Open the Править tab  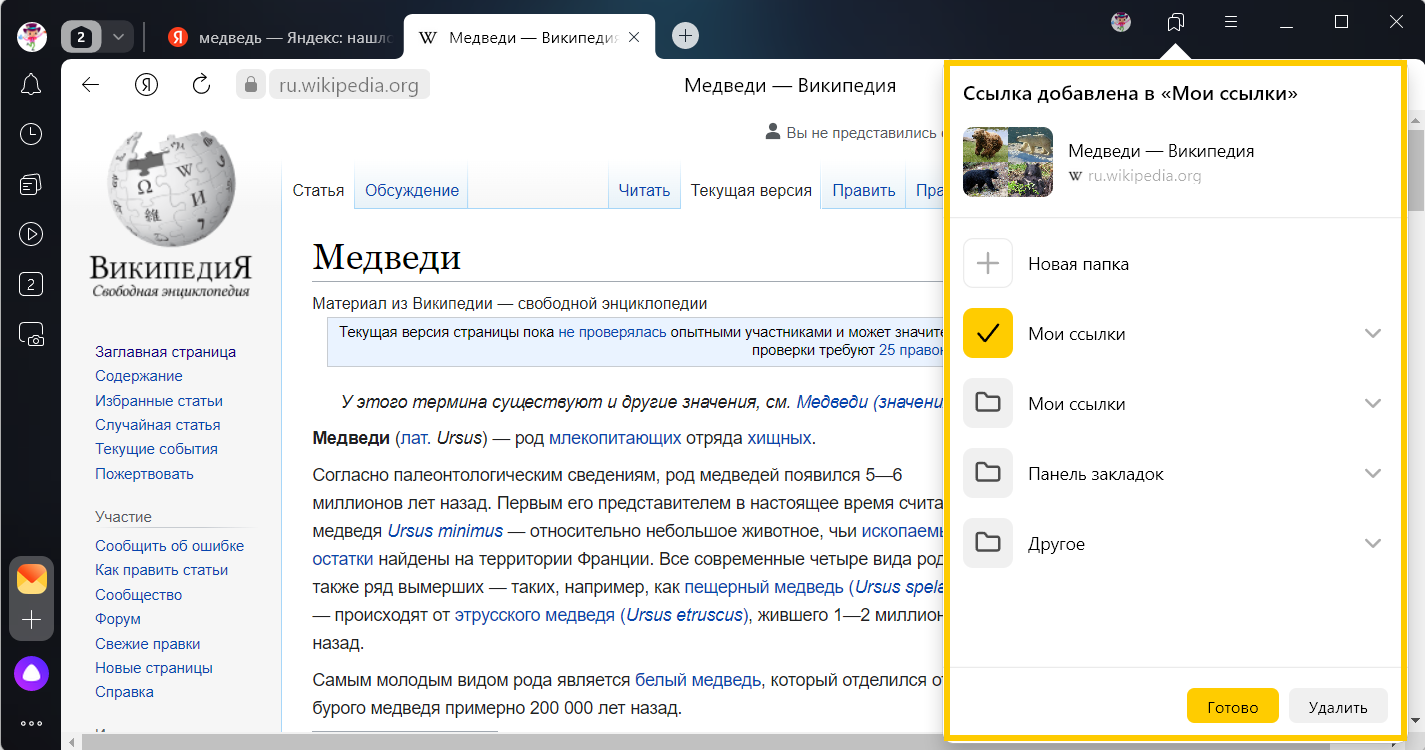click(x=863, y=190)
